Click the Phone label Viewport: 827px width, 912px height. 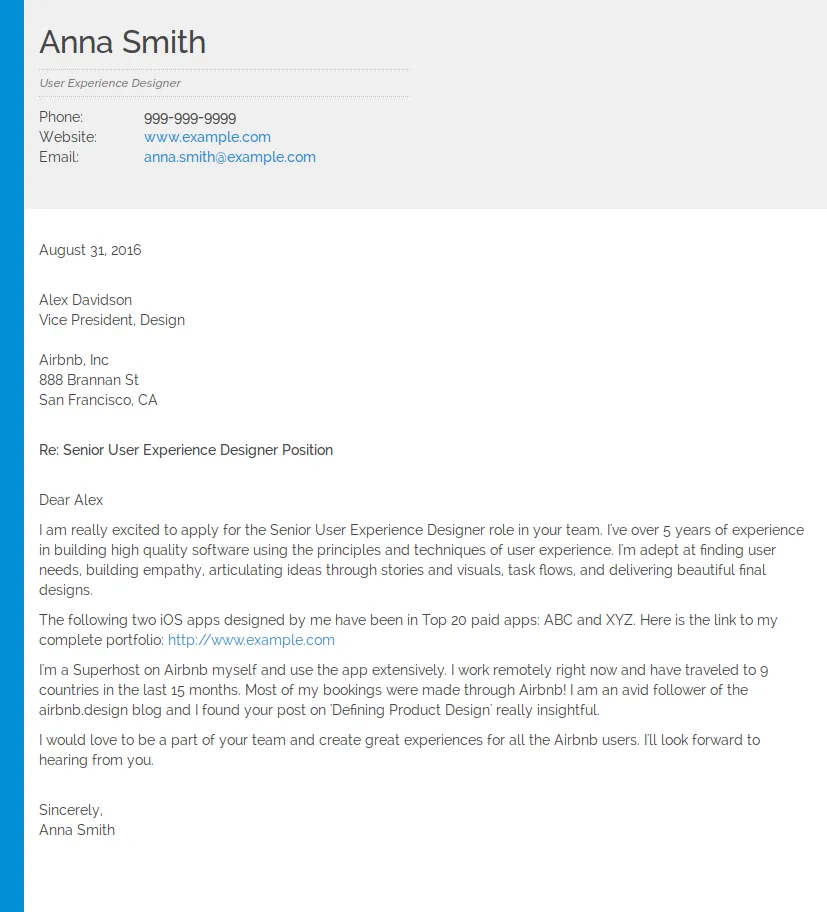click(61, 117)
